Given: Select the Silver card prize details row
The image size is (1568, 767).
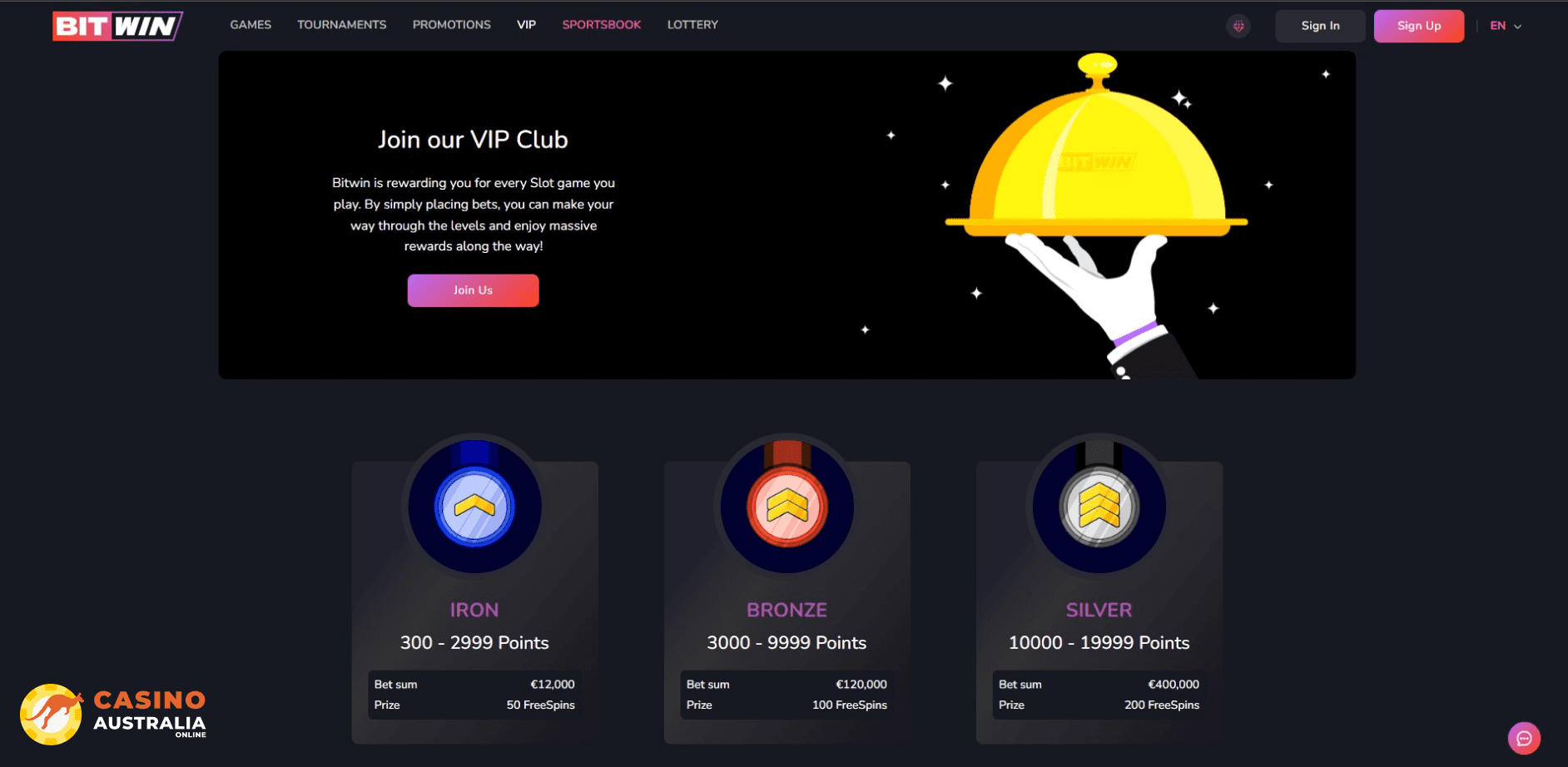Looking at the screenshot, I should (1099, 705).
